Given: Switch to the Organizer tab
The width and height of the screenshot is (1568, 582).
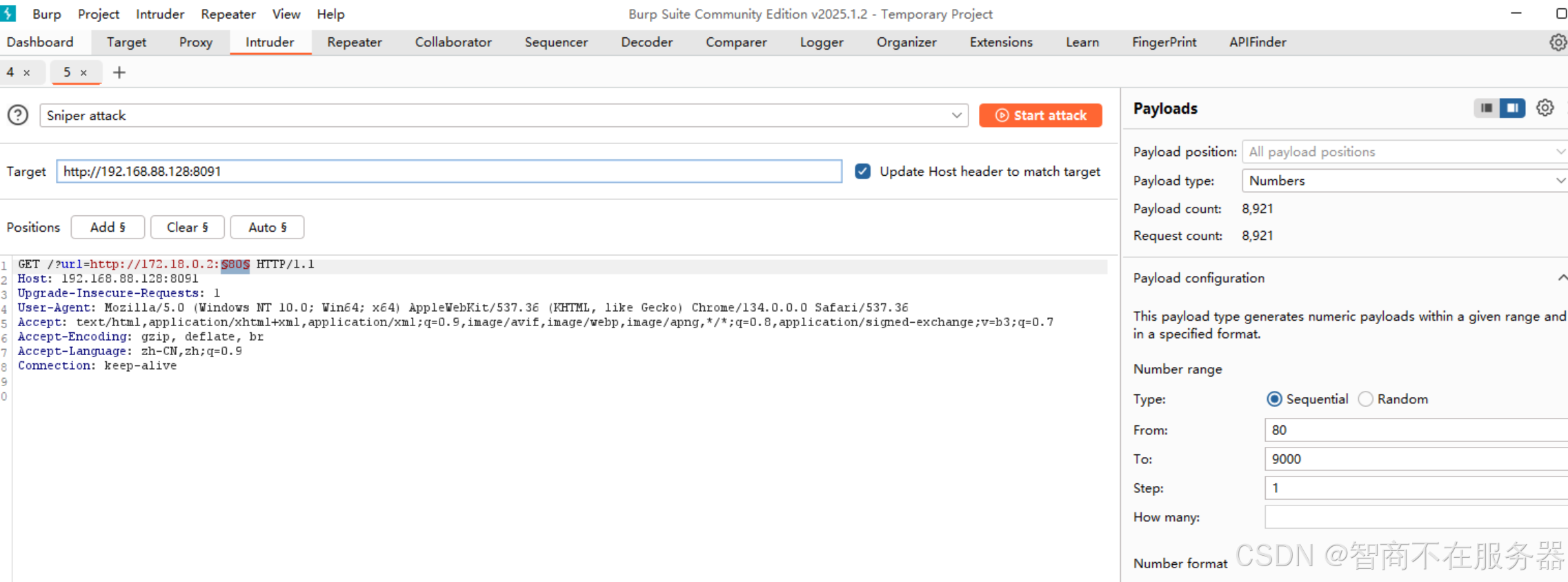Looking at the screenshot, I should [906, 42].
